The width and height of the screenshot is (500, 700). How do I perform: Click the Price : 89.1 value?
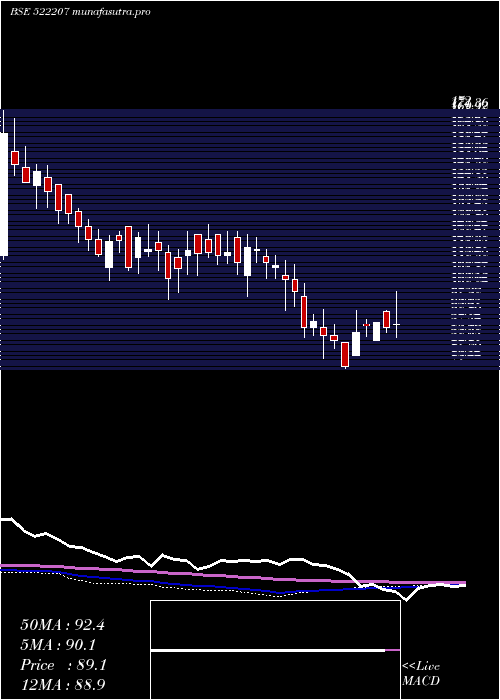pyautogui.click(x=63, y=665)
